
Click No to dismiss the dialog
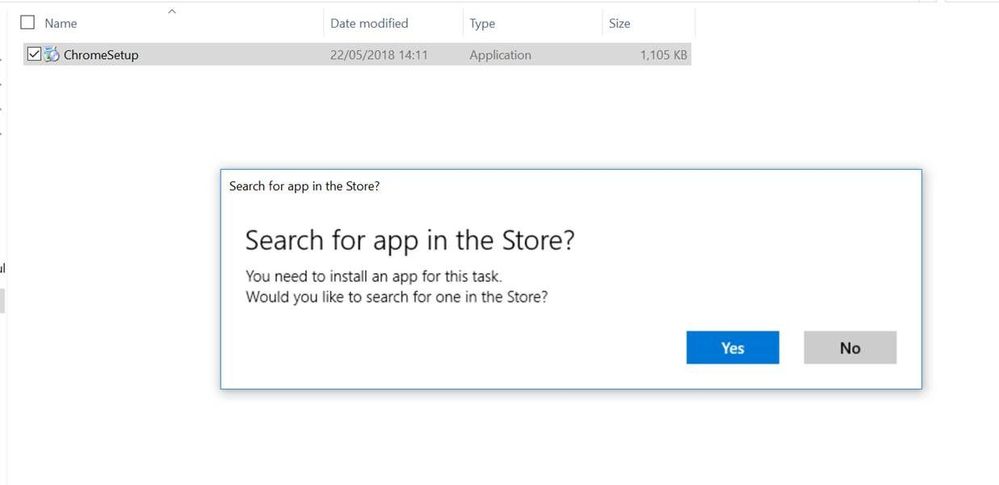click(x=850, y=347)
